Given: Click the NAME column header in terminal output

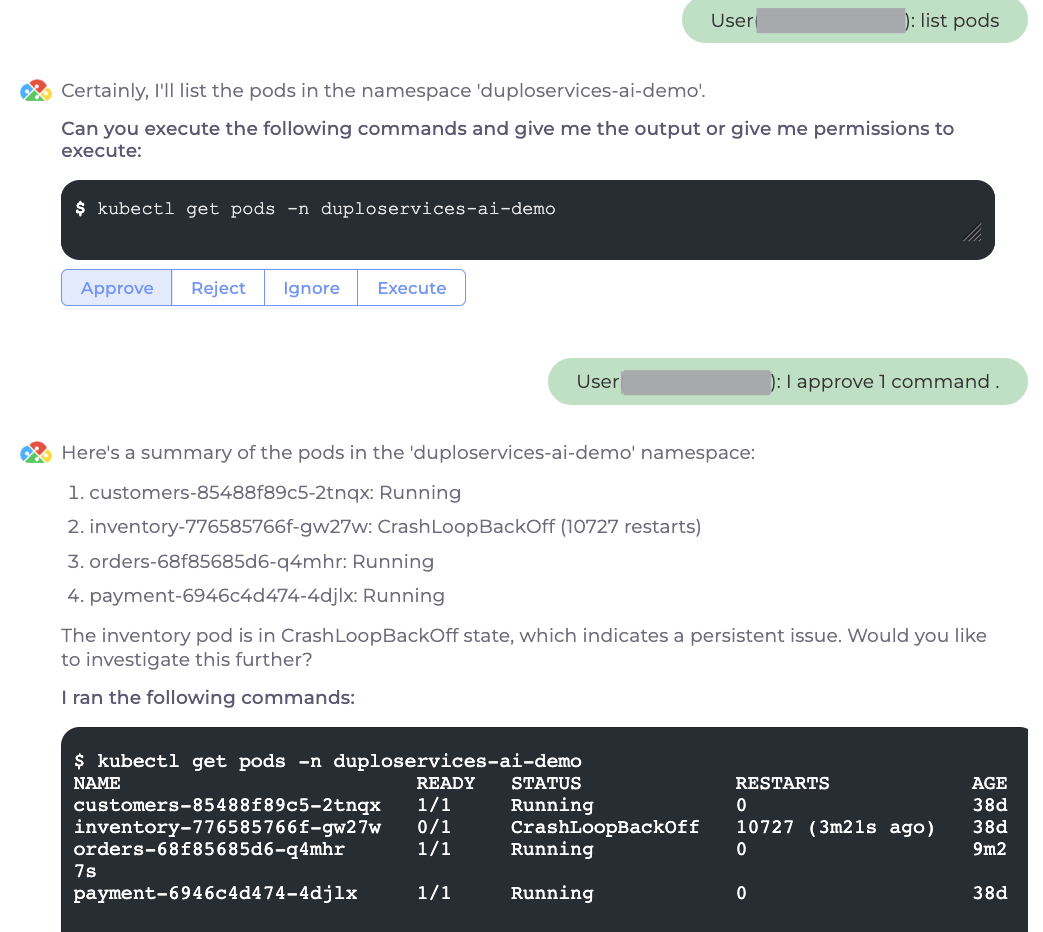Looking at the screenshot, I should click(x=97, y=783).
